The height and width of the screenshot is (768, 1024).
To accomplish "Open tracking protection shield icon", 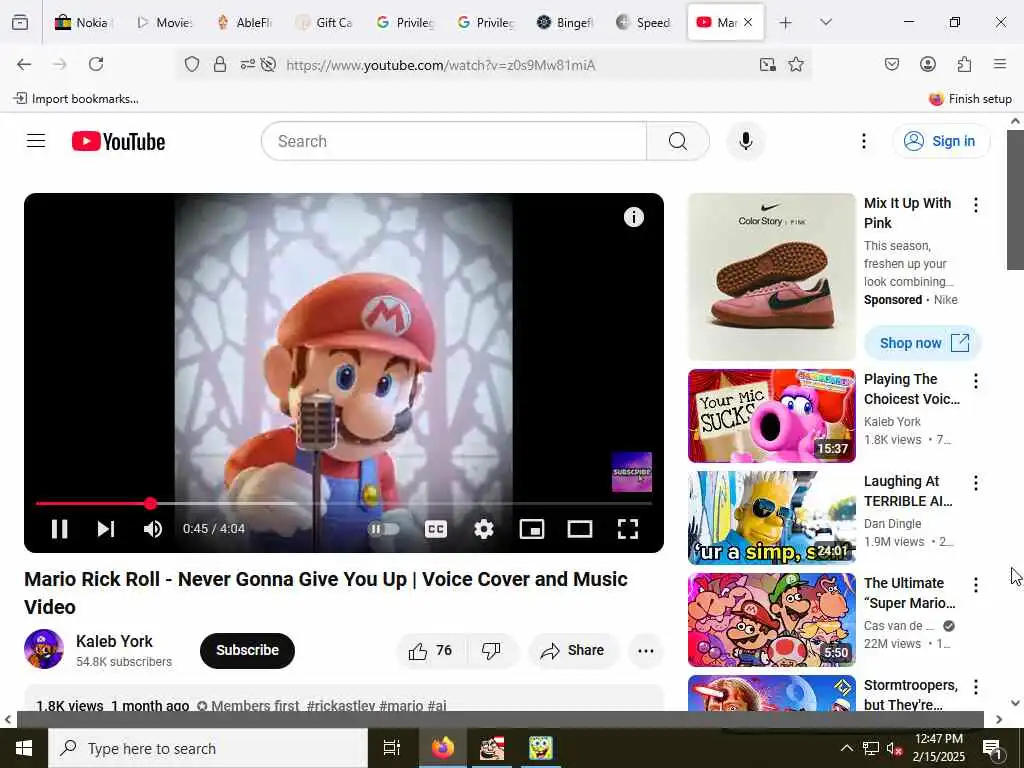I will (x=191, y=64).
